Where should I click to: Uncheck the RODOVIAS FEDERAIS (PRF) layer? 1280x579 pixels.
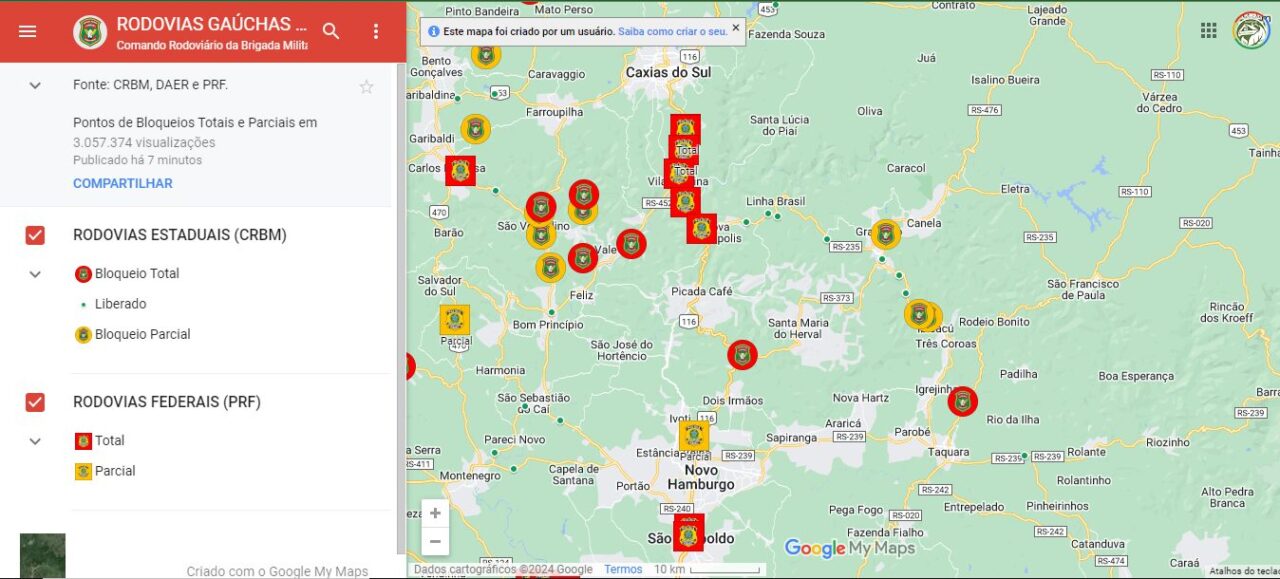[x=35, y=402]
